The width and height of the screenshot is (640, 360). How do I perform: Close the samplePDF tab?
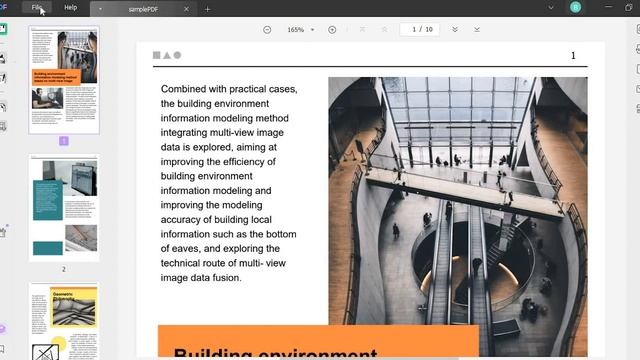click(186, 9)
